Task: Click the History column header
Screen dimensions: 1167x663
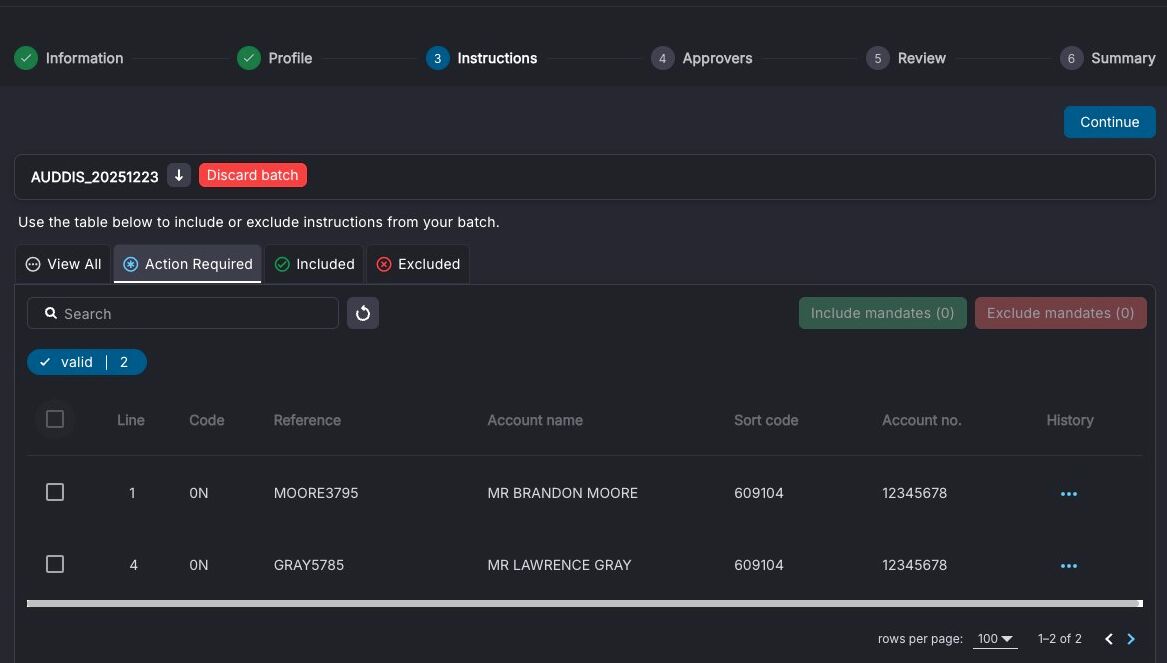Action: (1070, 420)
